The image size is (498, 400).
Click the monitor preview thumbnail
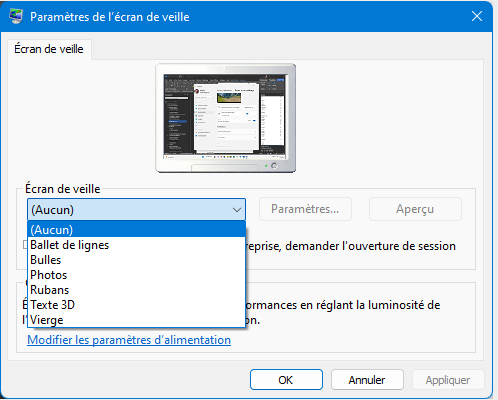pos(226,118)
